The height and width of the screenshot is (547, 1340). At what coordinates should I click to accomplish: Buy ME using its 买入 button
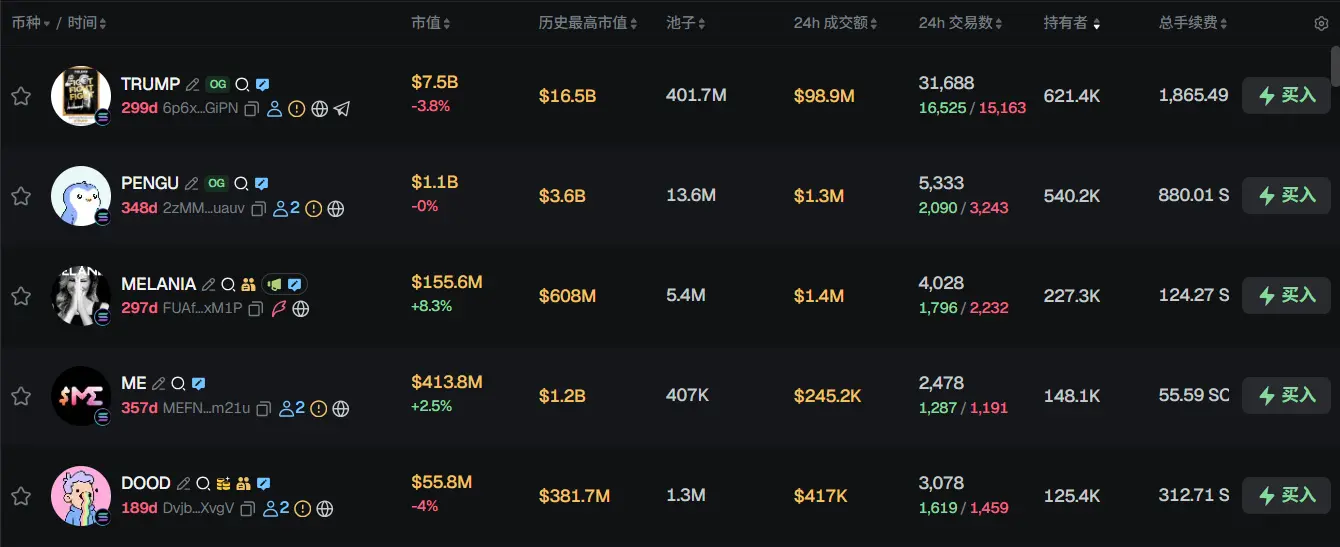1286,396
